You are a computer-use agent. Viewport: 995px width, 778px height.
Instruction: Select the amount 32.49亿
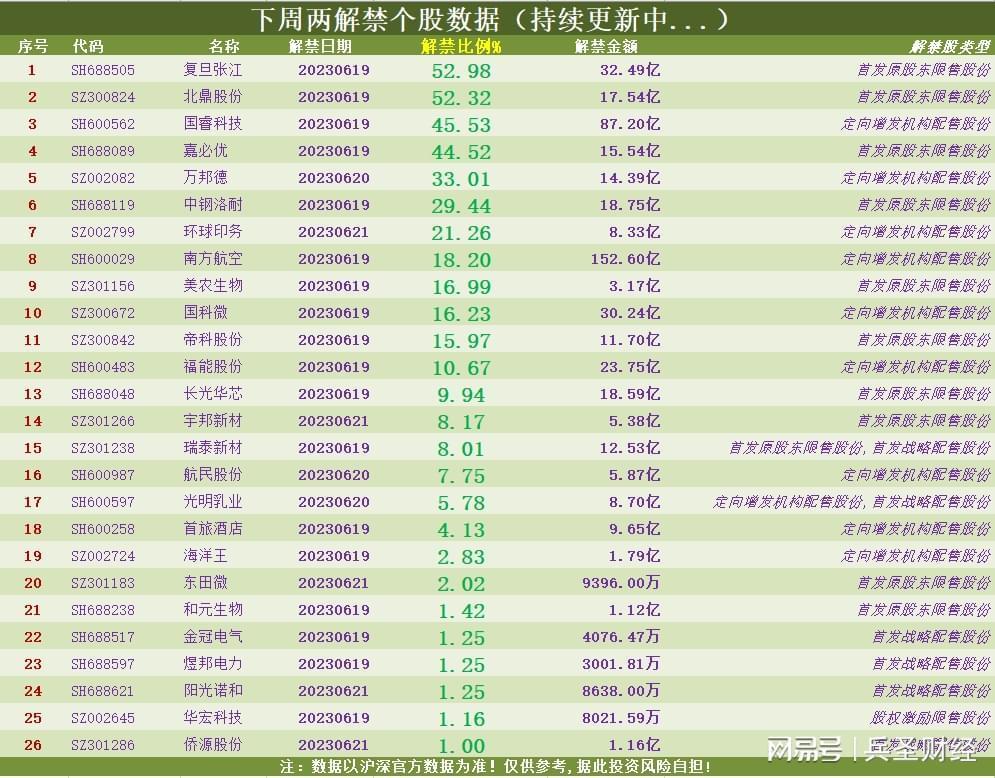(630, 70)
